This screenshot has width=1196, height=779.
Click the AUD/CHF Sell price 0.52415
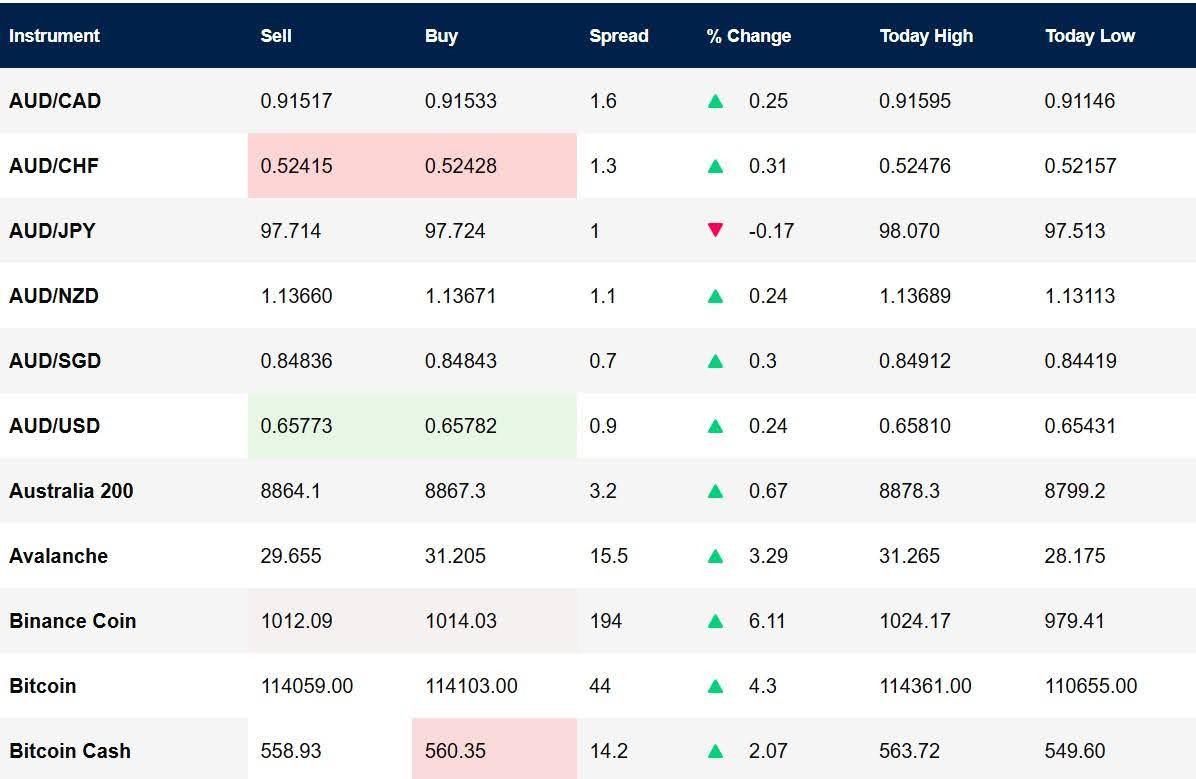(x=296, y=166)
